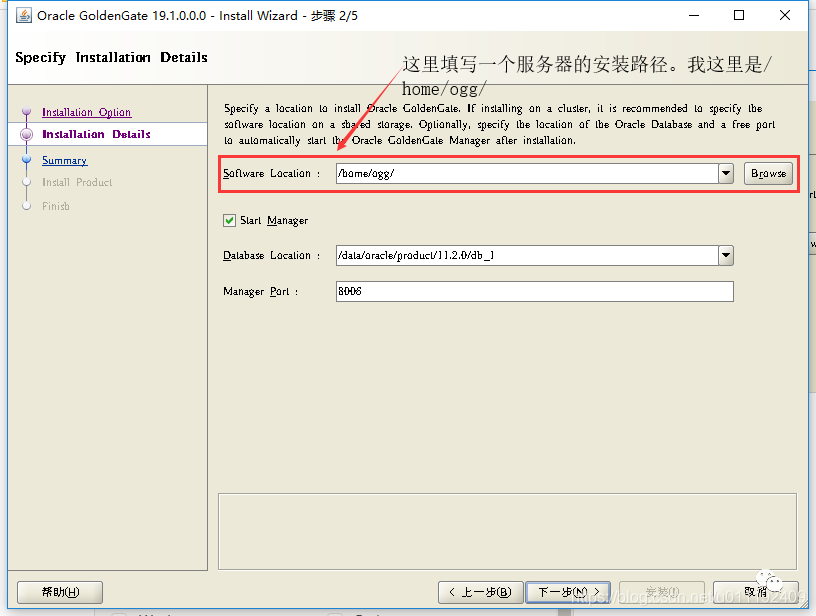The width and height of the screenshot is (816, 616).
Task: Minimize the Install Wizard window
Action: (694, 16)
